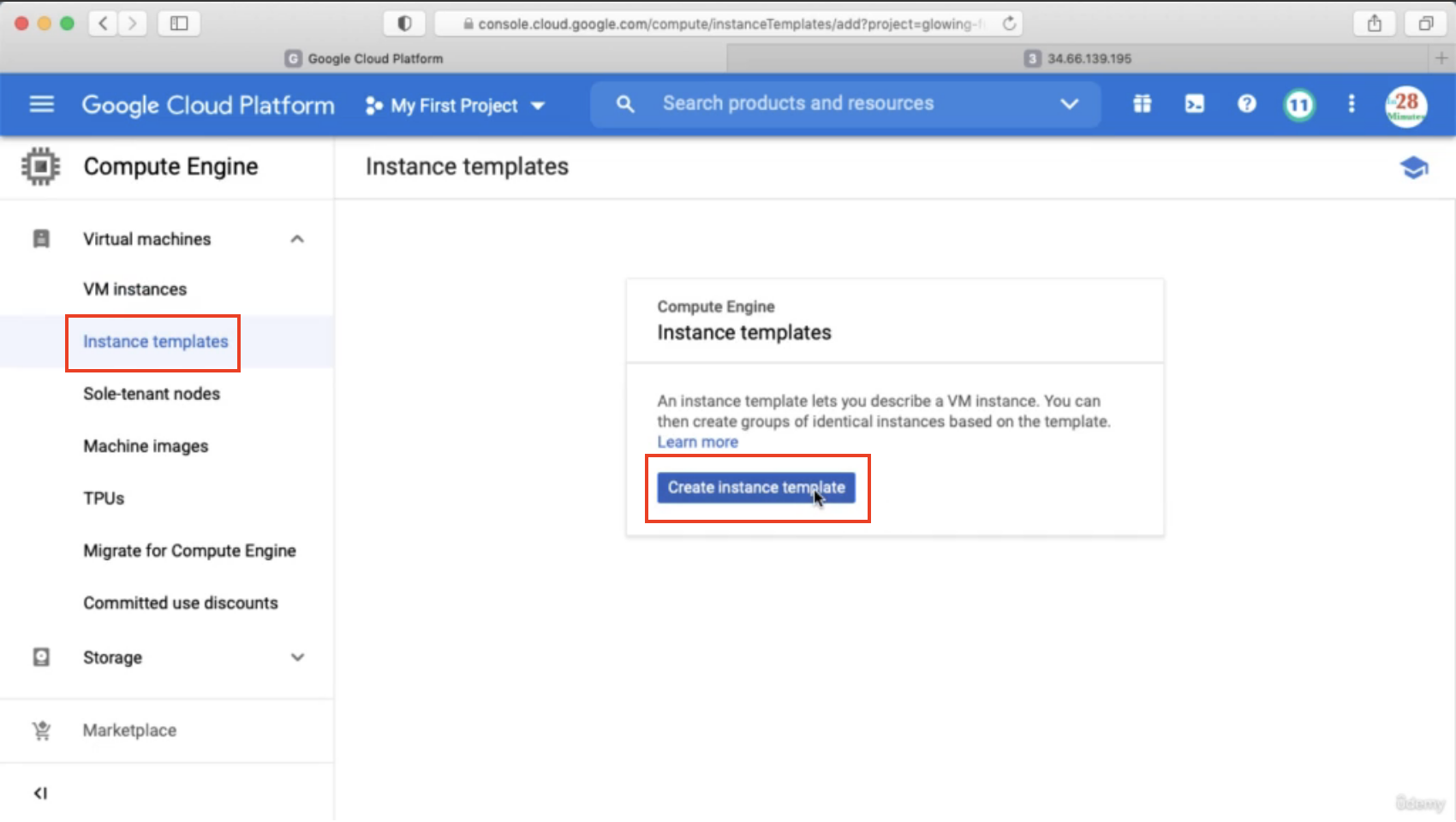Activate Cloud Shell terminal icon

[1194, 104]
